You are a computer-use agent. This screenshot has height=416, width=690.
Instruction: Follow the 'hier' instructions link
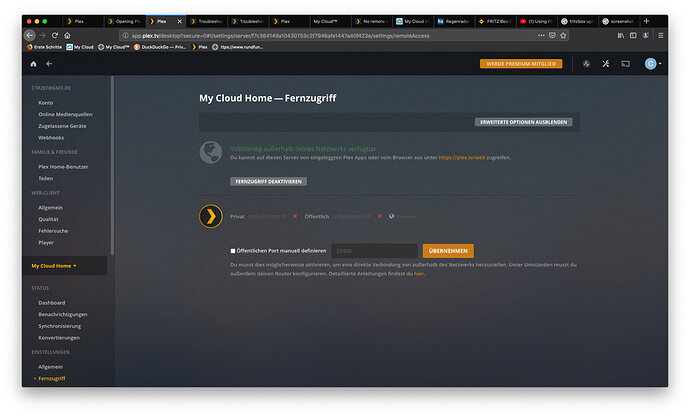coord(418,273)
